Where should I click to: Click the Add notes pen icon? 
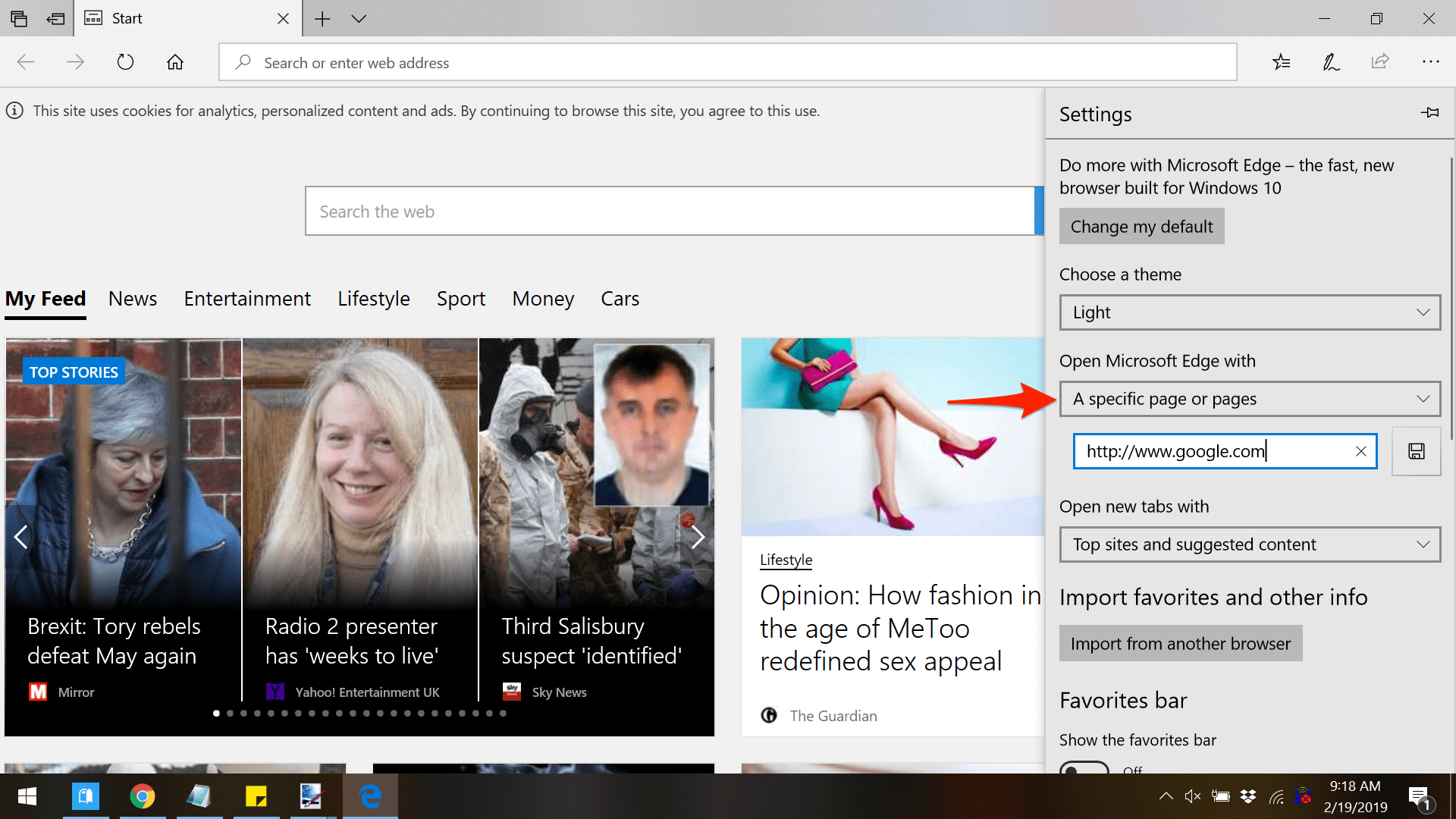coord(1331,62)
